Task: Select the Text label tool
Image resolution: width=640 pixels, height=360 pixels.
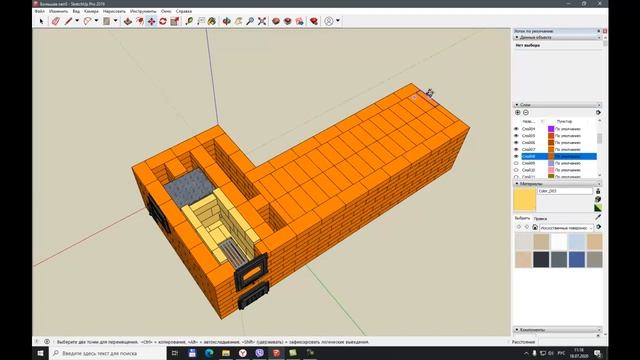Action: (x=201, y=21)
